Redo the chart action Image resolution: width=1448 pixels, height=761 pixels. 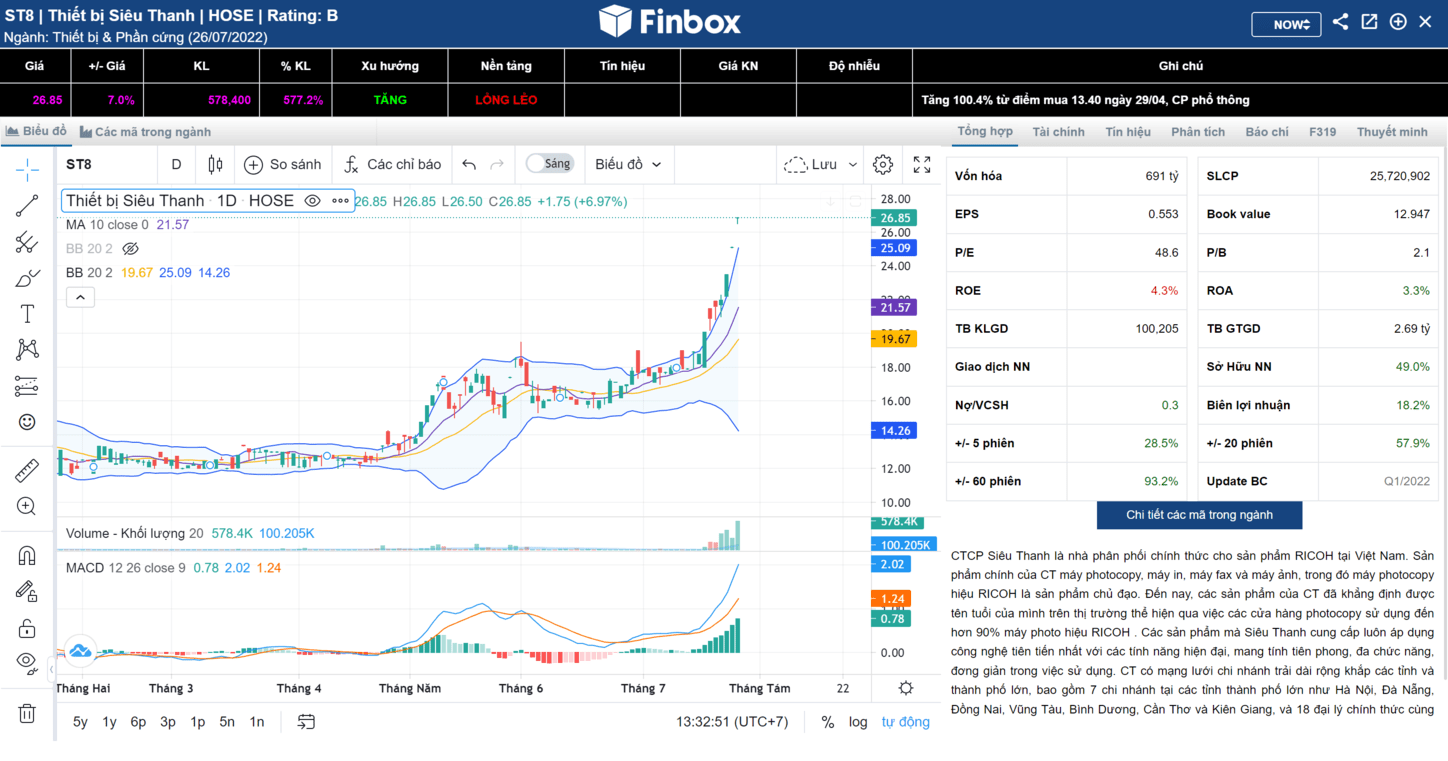pyautogui.click(x=497, y=165)
